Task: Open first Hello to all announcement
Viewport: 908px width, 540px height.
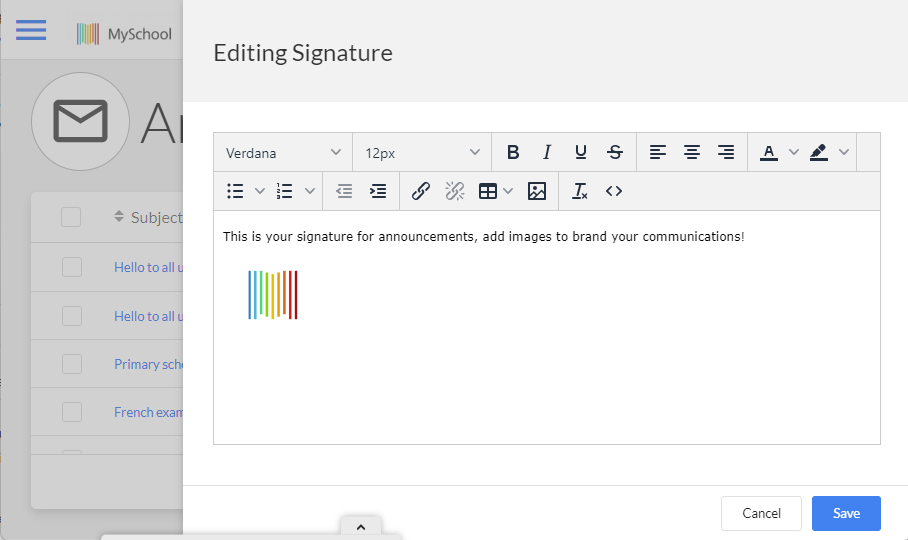Action: point(148,267)
